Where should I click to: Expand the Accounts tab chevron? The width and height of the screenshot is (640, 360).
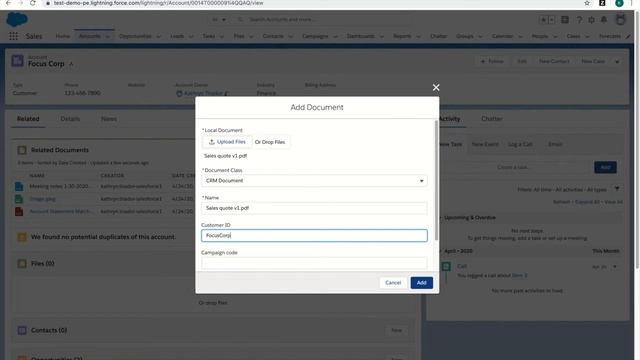pos(108,36)
